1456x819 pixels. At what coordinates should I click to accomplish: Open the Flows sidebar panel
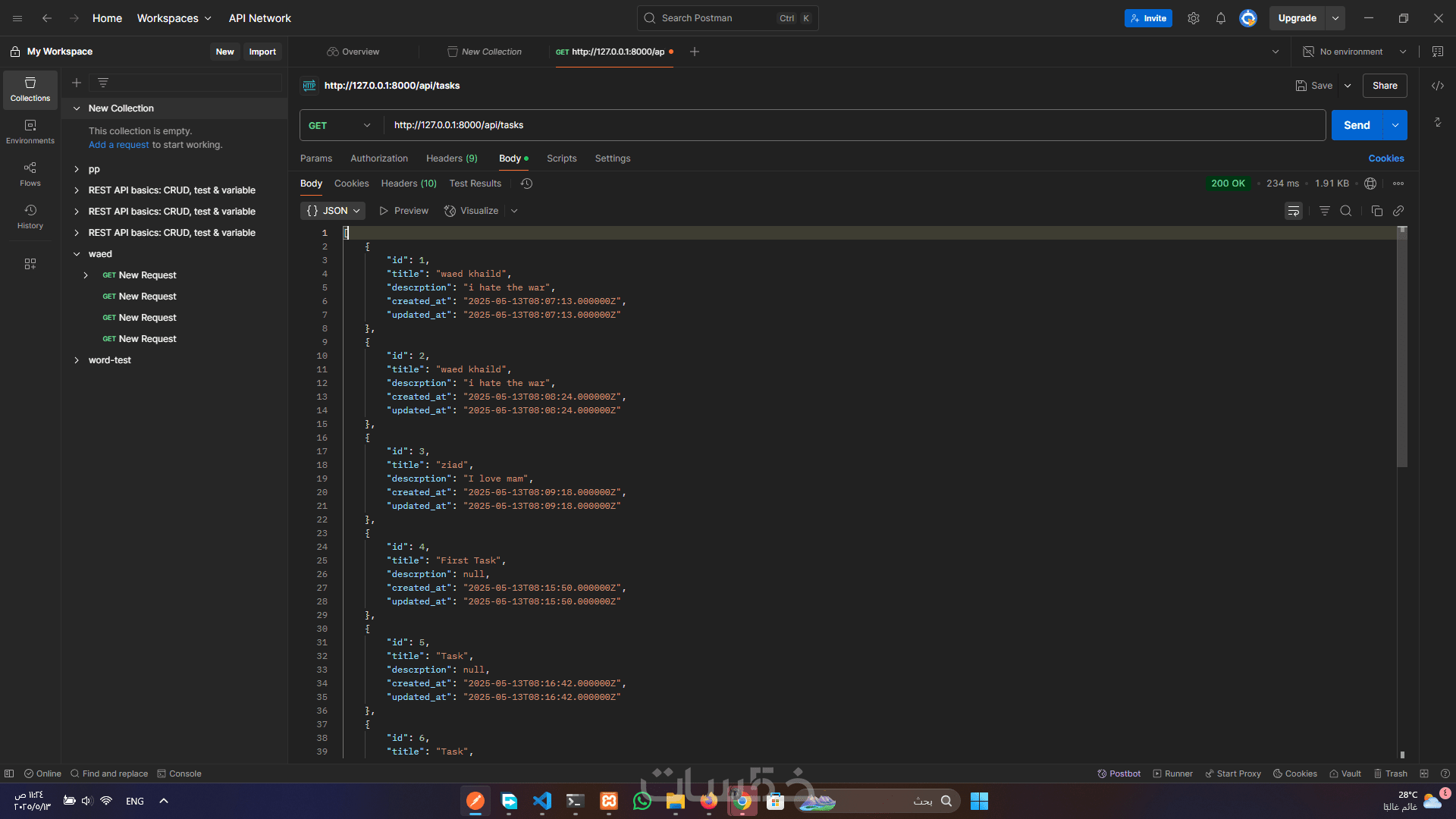tap(30, 174)
